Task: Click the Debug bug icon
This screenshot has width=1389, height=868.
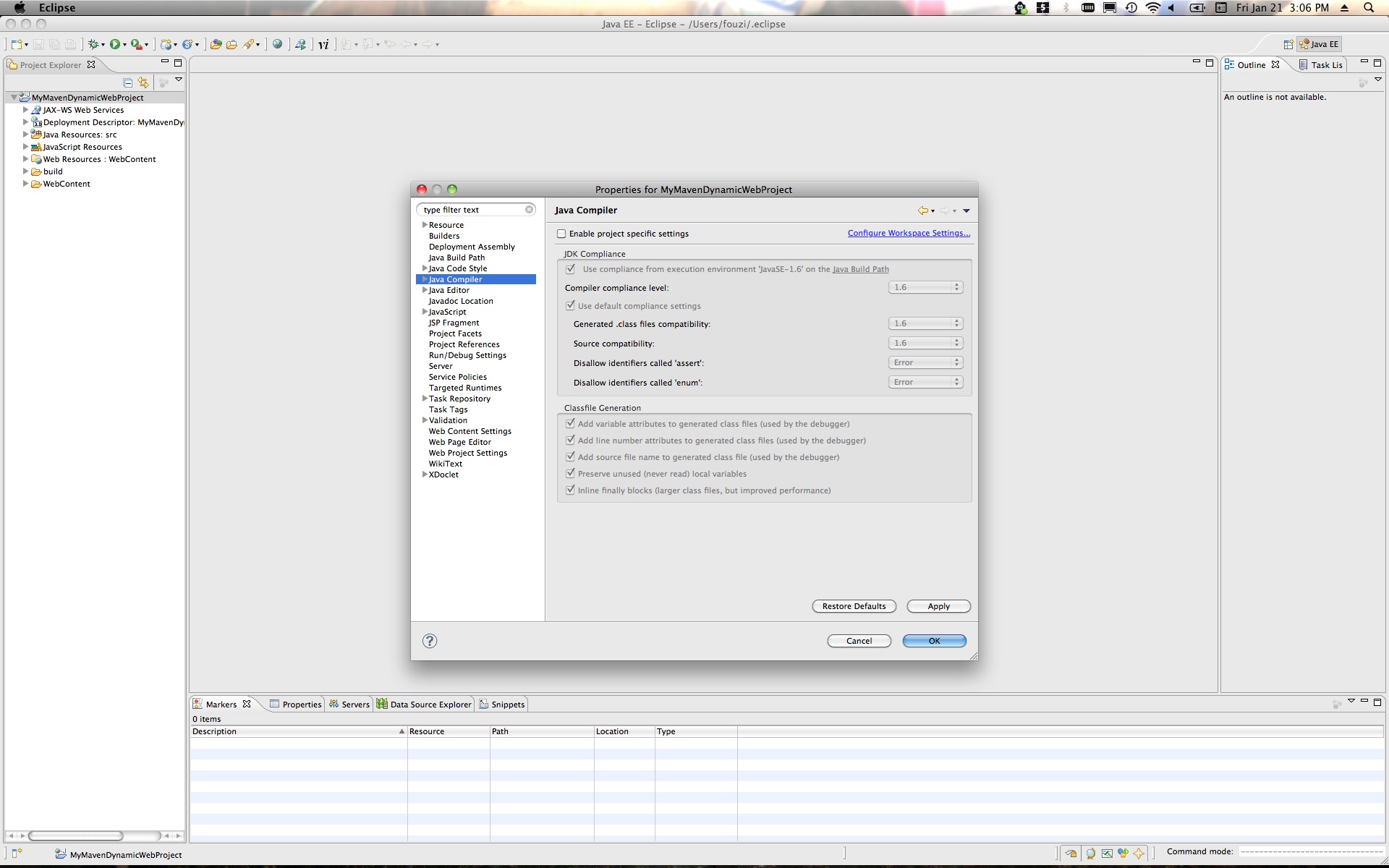Action: pyautogui.click(x=93, y=44)
